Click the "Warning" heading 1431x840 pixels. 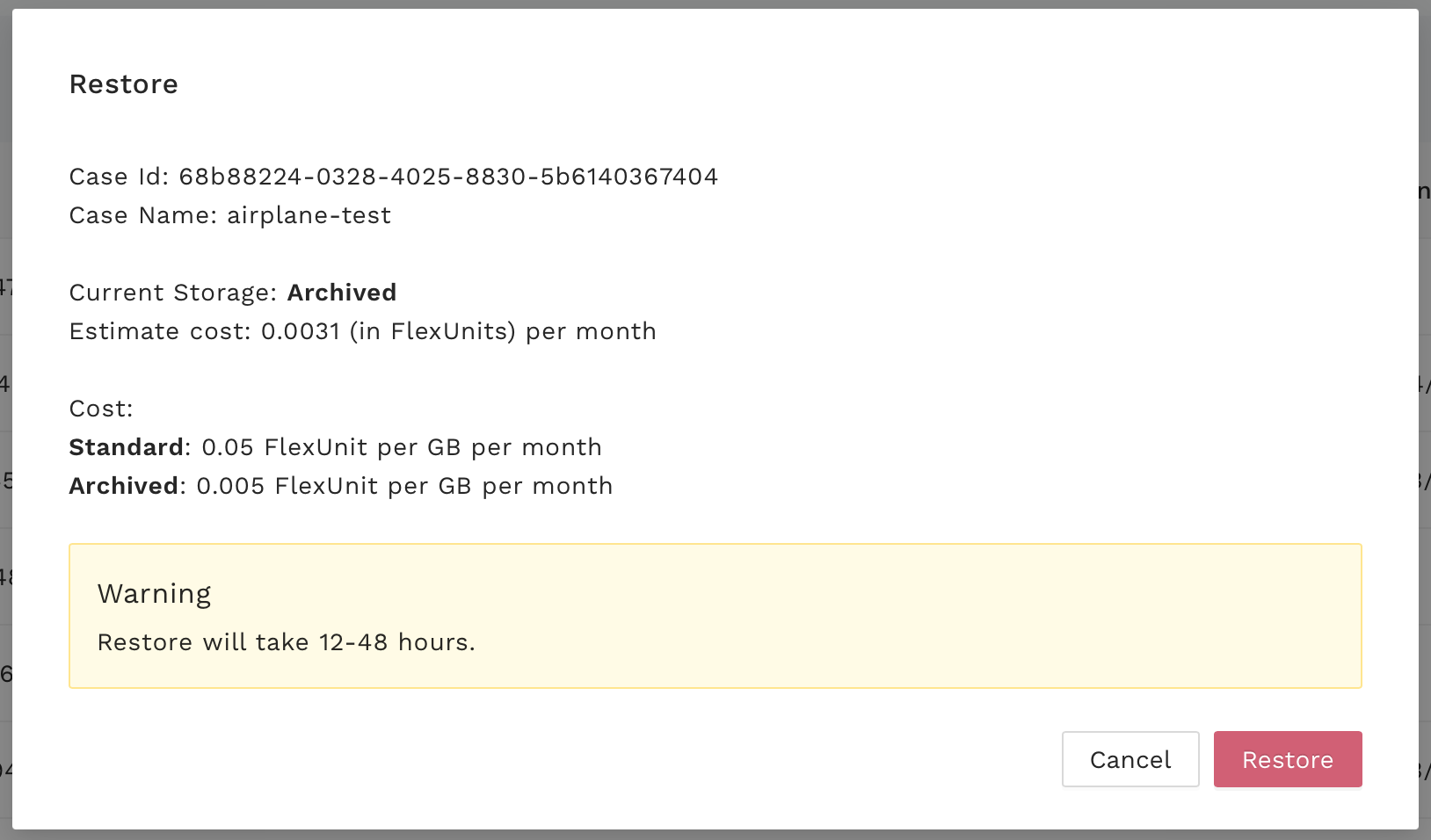(155, 594)
